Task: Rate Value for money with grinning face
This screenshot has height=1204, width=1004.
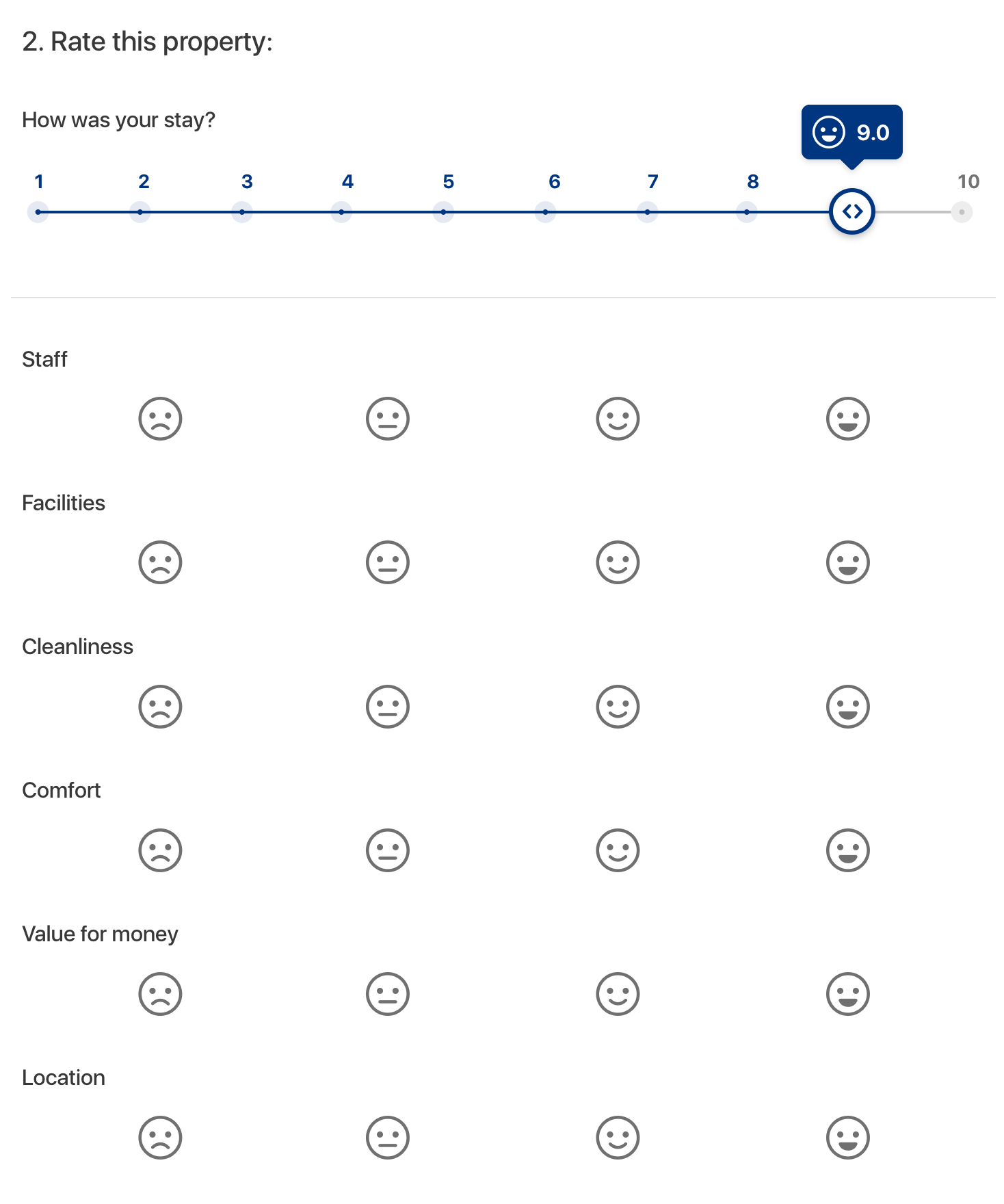Action: click(848, 994)
